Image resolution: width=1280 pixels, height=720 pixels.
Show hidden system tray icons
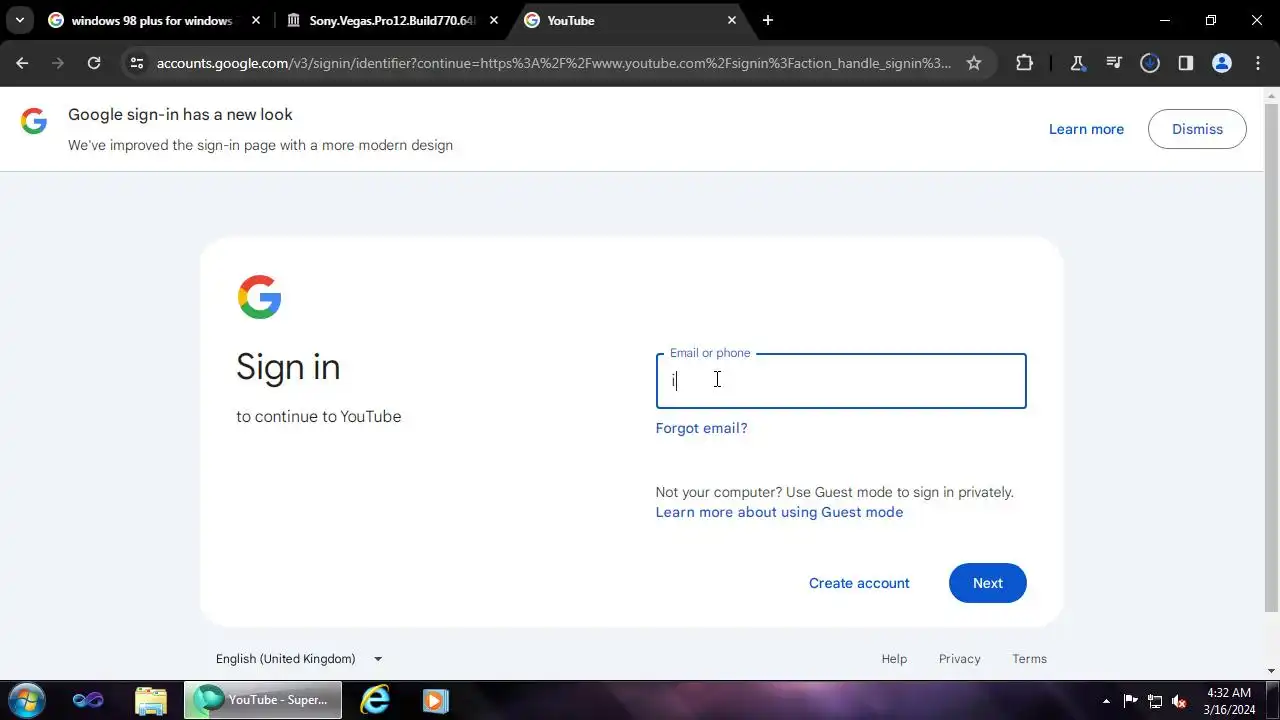coord(1106,701)
